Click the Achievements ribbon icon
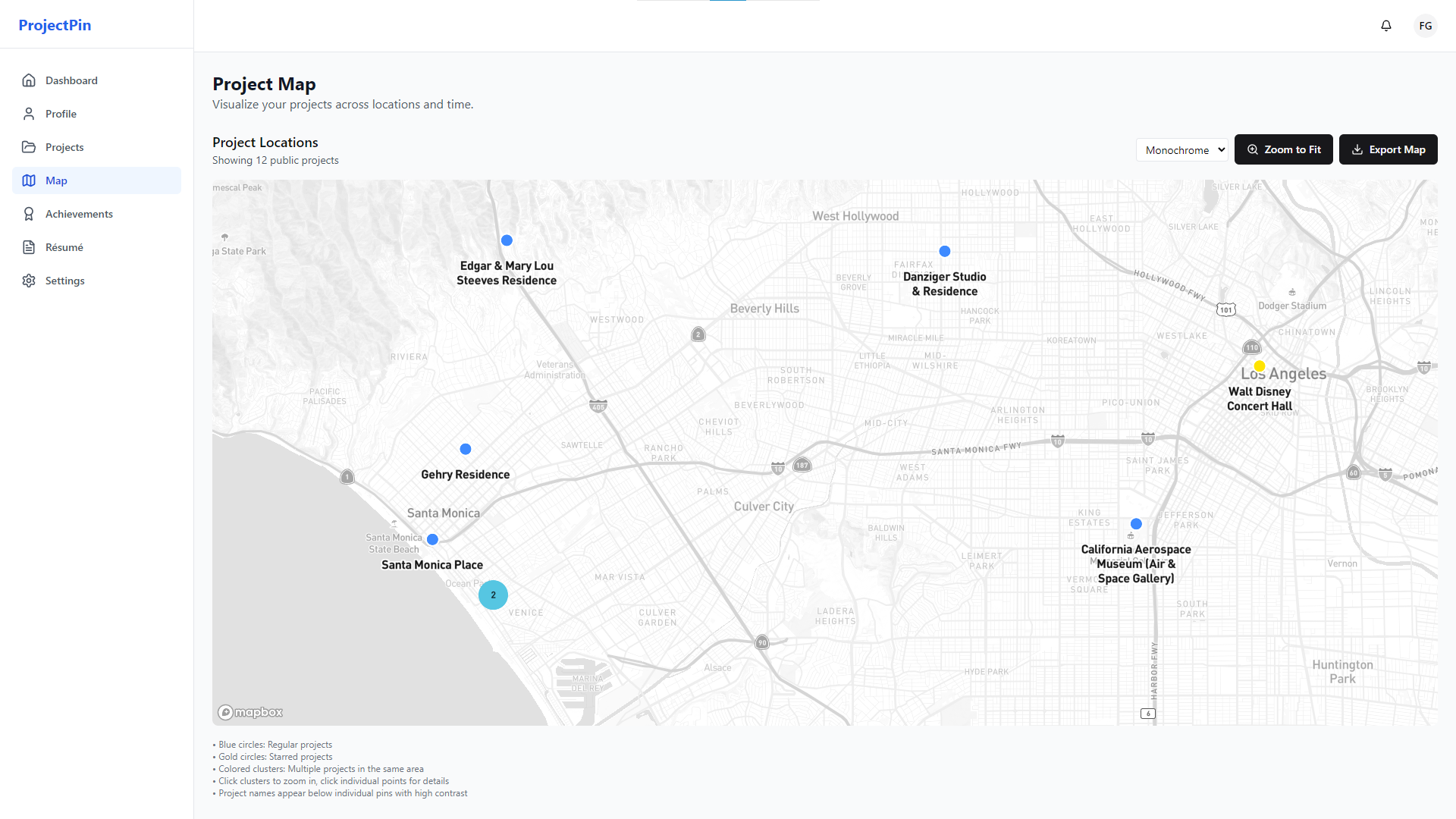Viewport: 1456px width, 819px height. (29, 214)
